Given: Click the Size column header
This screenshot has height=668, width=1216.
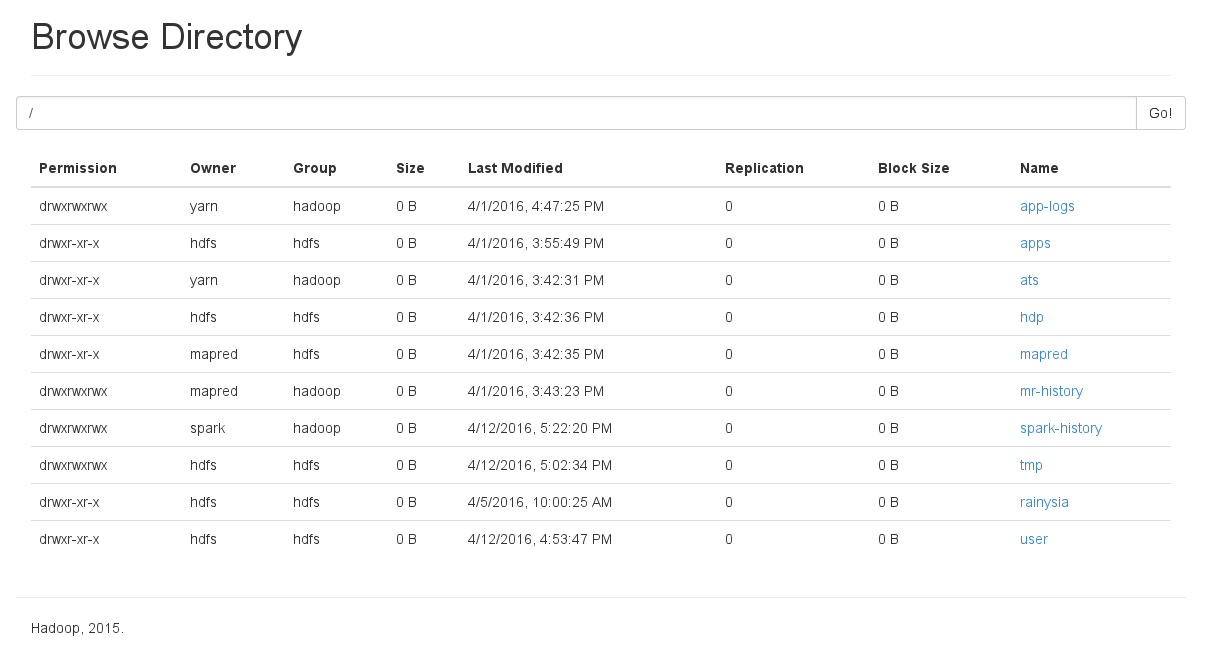Looking at the screenshot, I should point(410,168).
